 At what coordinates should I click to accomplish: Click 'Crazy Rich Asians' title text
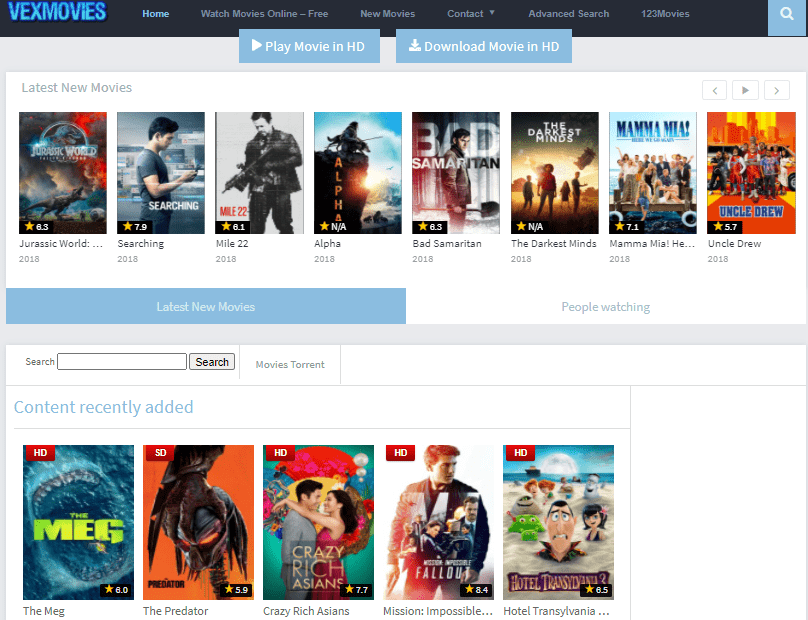coord(306,611)
